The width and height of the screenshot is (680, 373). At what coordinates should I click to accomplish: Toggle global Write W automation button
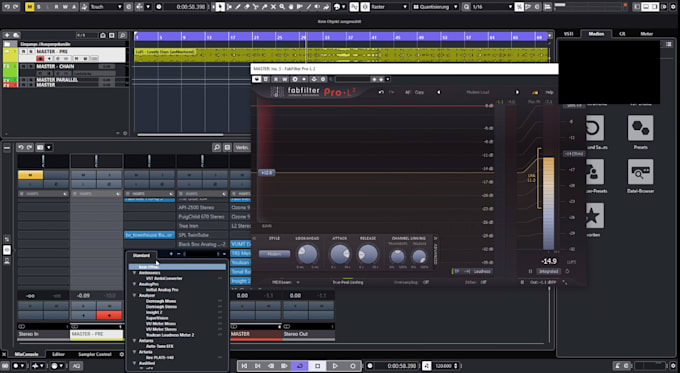(x=65, y=7)
